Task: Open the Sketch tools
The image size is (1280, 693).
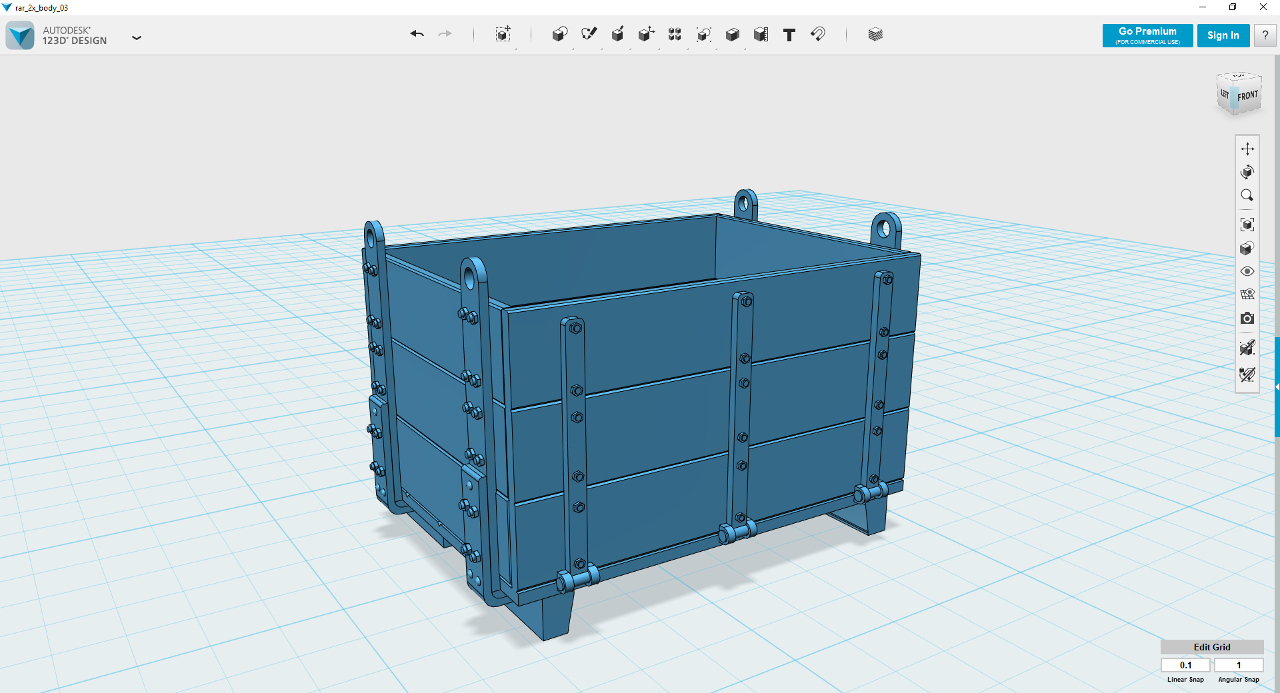Action: click(x=589, y=34)
